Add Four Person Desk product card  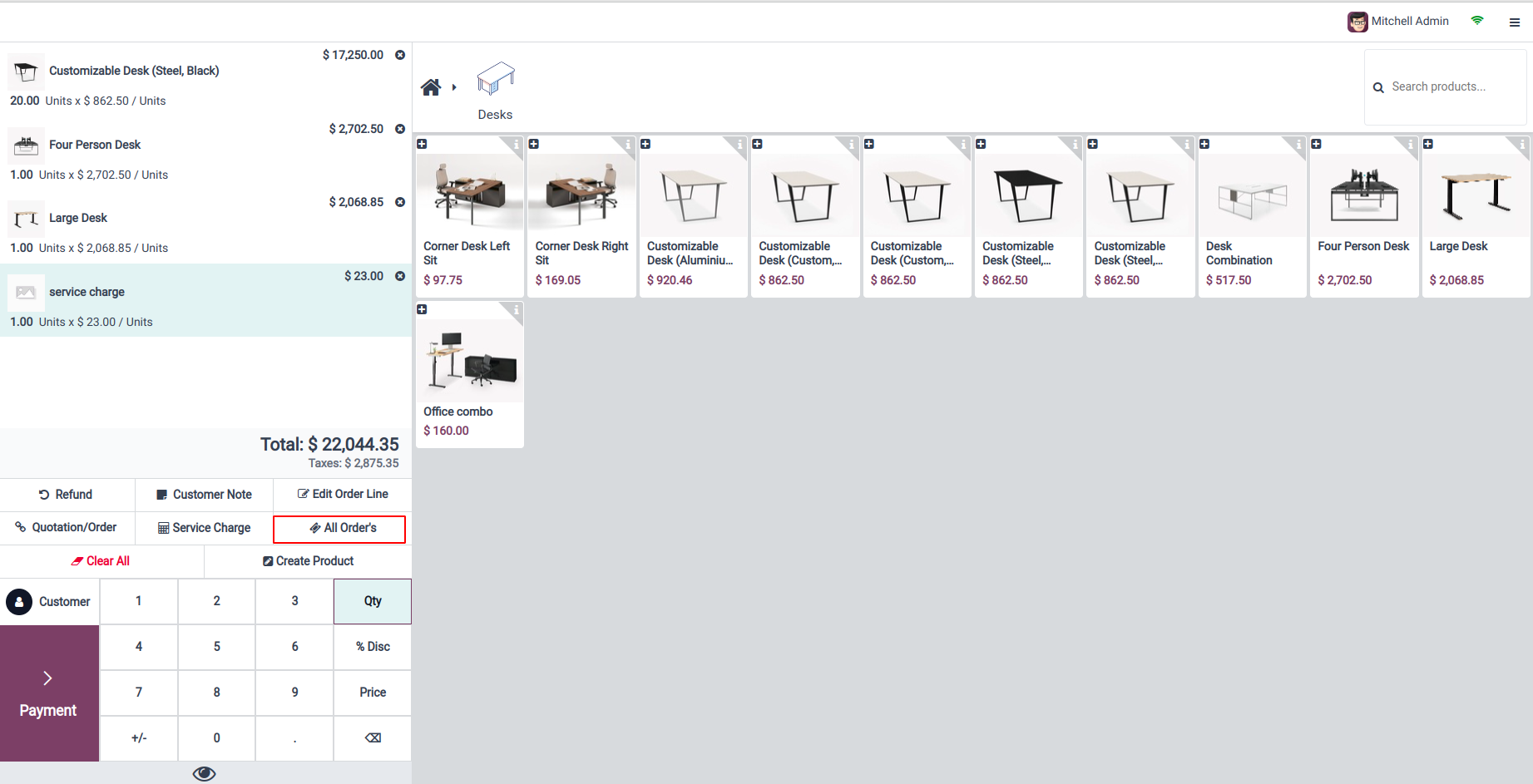pyautogui.click(x=1364, y=217)
